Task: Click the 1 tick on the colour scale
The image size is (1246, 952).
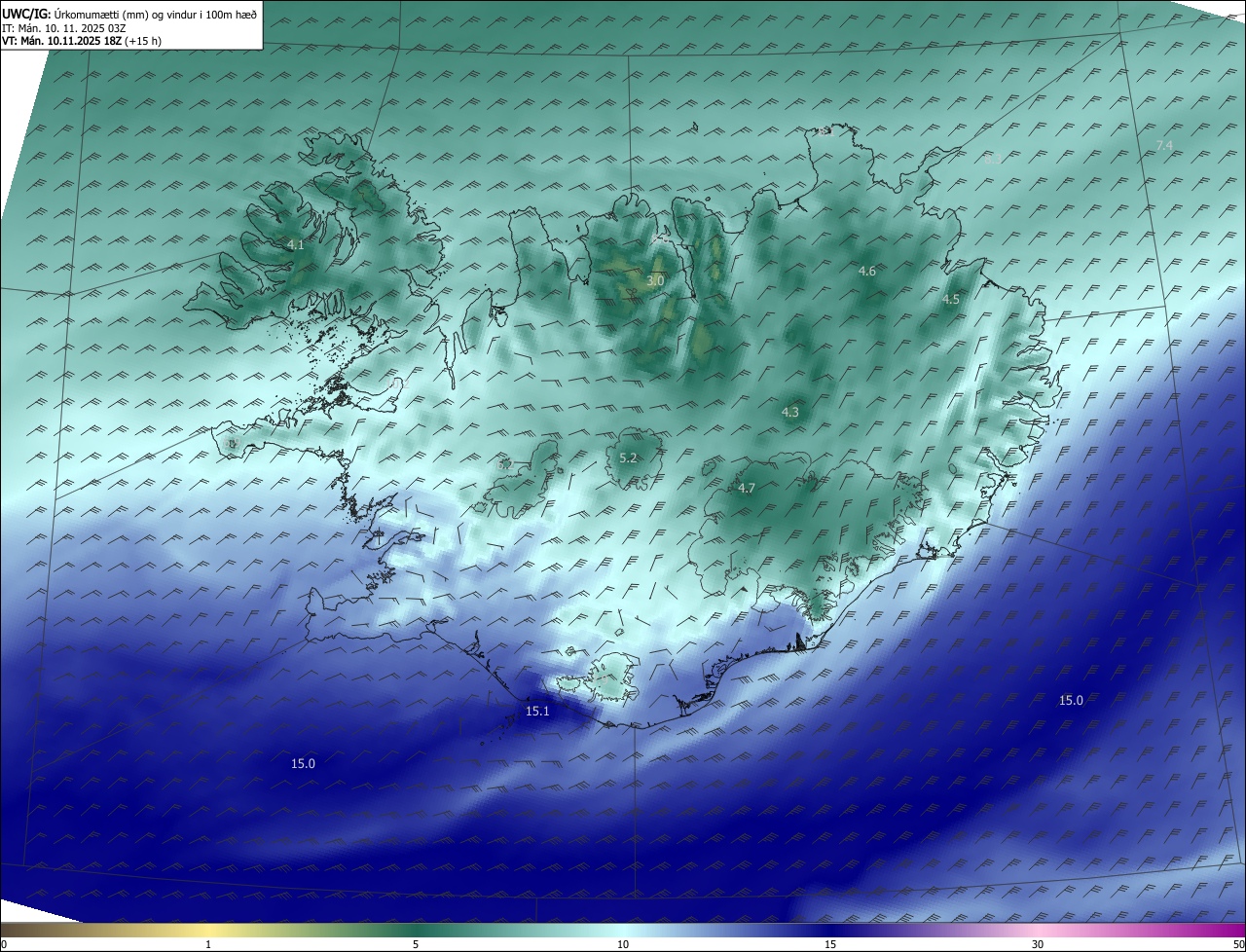Action: click(208, 944)
